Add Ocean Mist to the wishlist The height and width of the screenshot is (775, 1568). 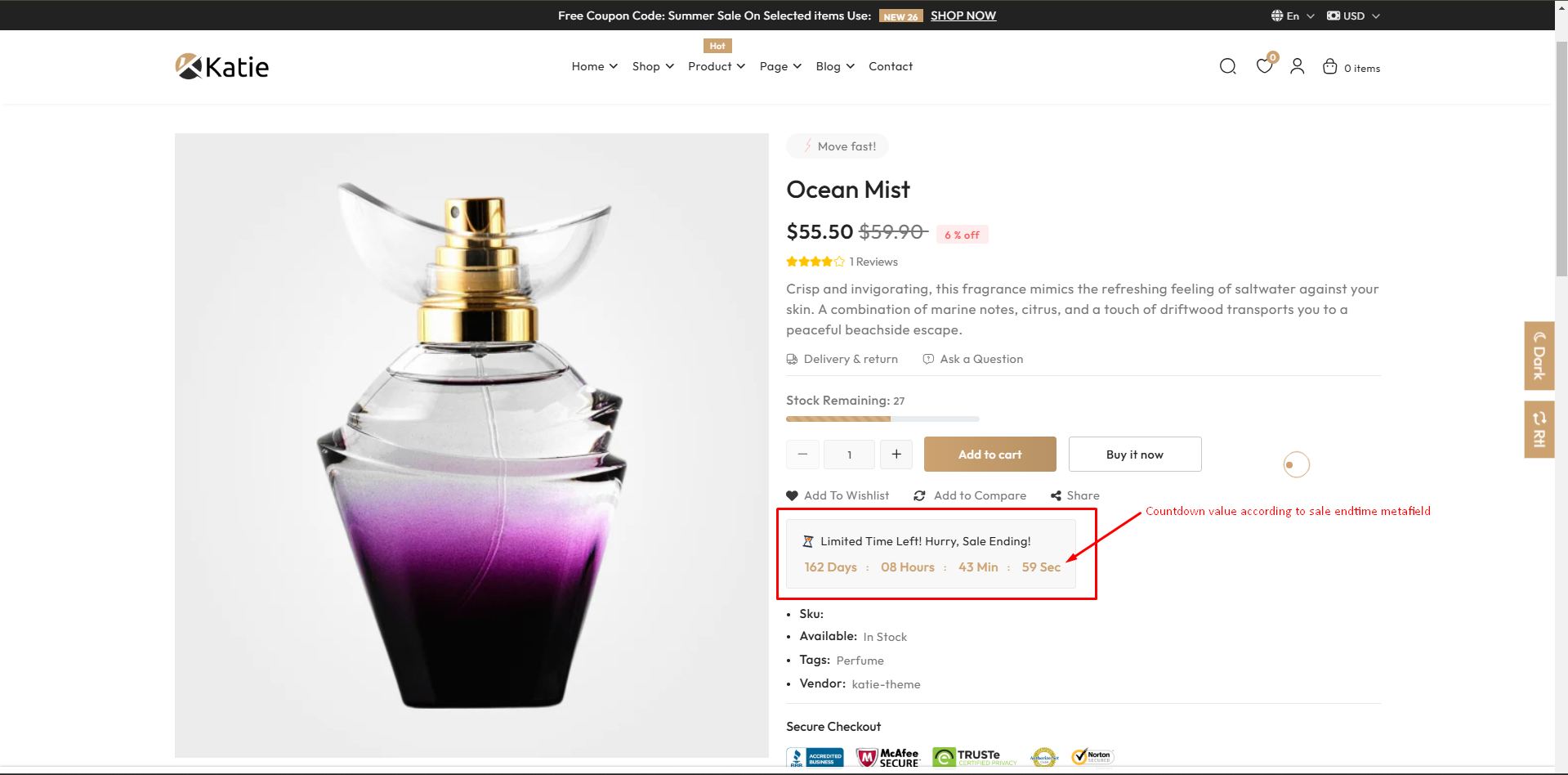pyautogui.click(x=837, y=495)
